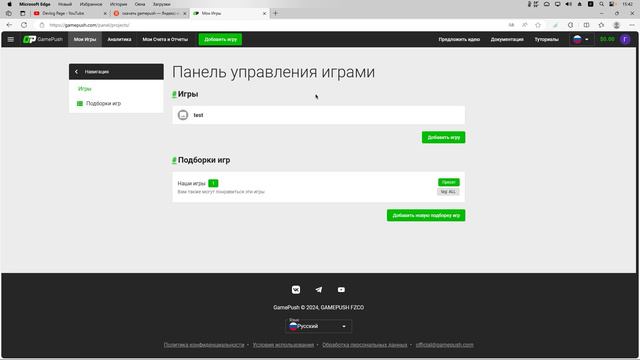Click the official@gamepush.com email link
This screenshot has width=640, height=360.
click(444, 345)
